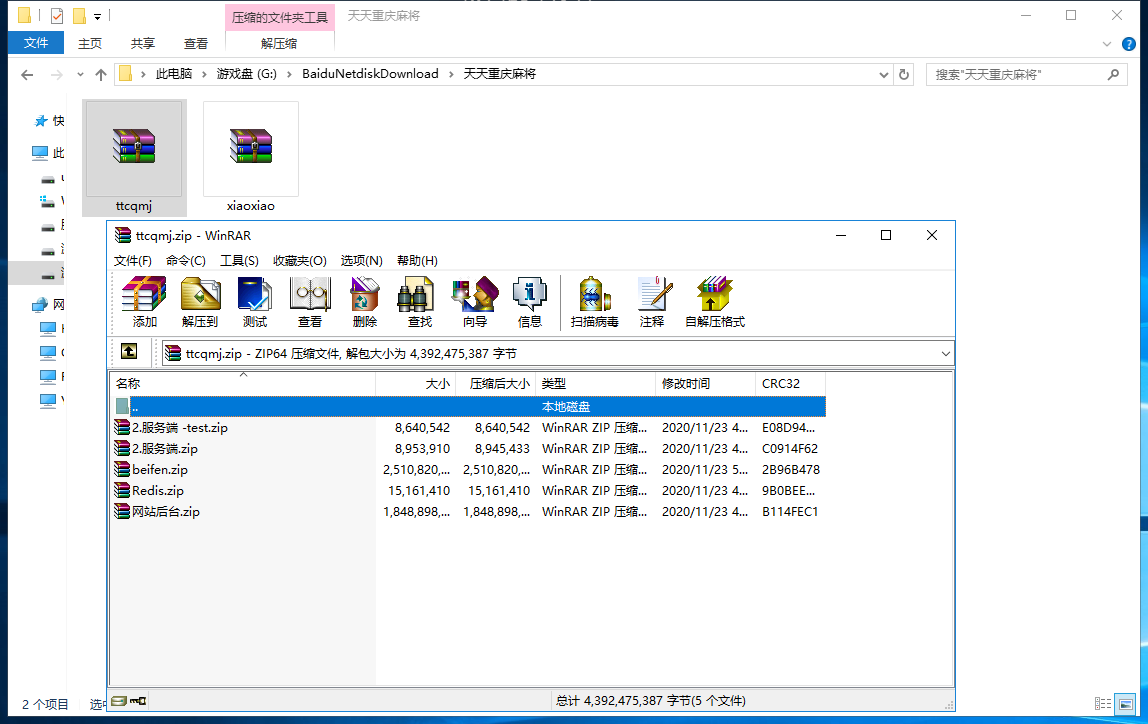Sort WinRAR list by 压缩后大小 column
The image size is (1148, 724).
[496, 384]
